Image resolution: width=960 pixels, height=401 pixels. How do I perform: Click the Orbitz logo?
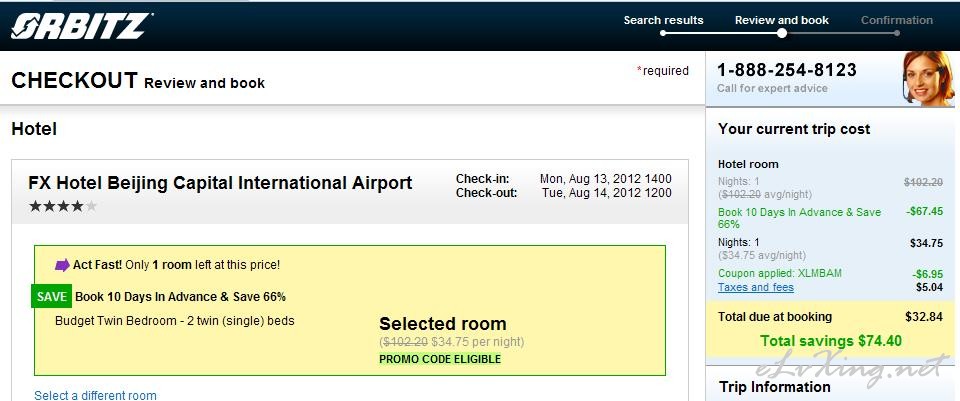[81, 26]
